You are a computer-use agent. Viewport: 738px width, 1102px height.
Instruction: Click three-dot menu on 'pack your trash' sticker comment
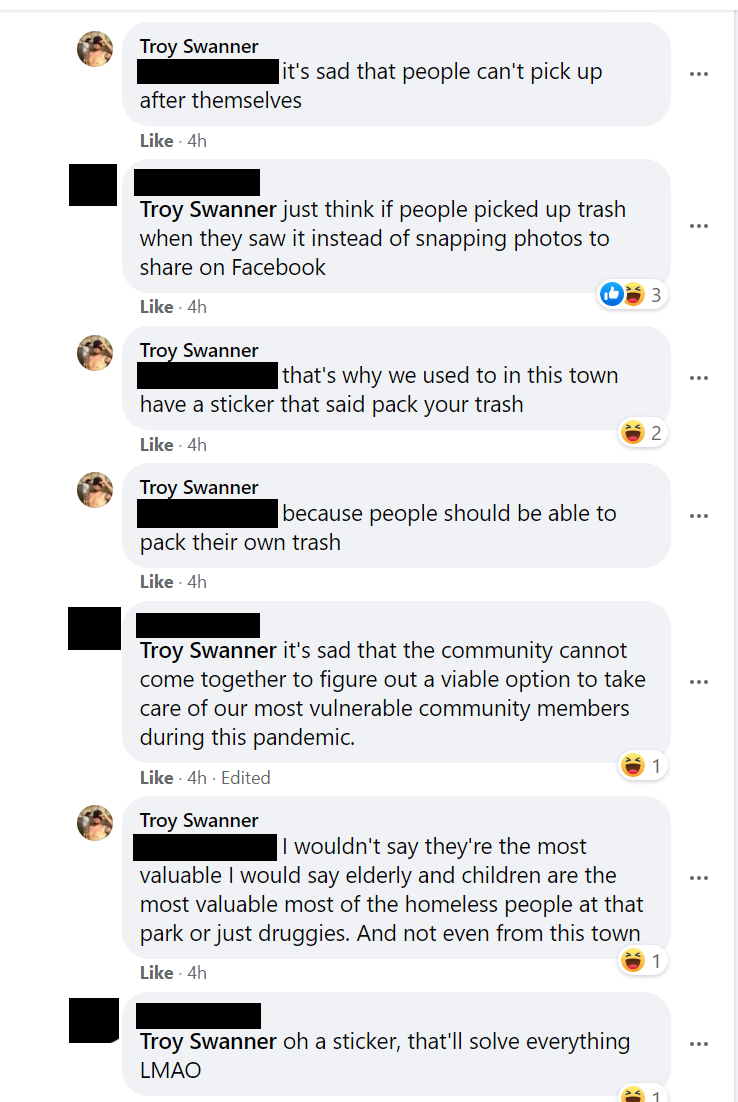pos(699,378)
